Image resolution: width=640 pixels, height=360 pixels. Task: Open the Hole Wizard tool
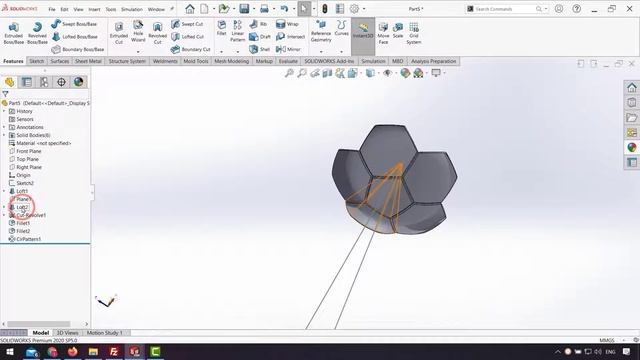(x=138, y=31)
